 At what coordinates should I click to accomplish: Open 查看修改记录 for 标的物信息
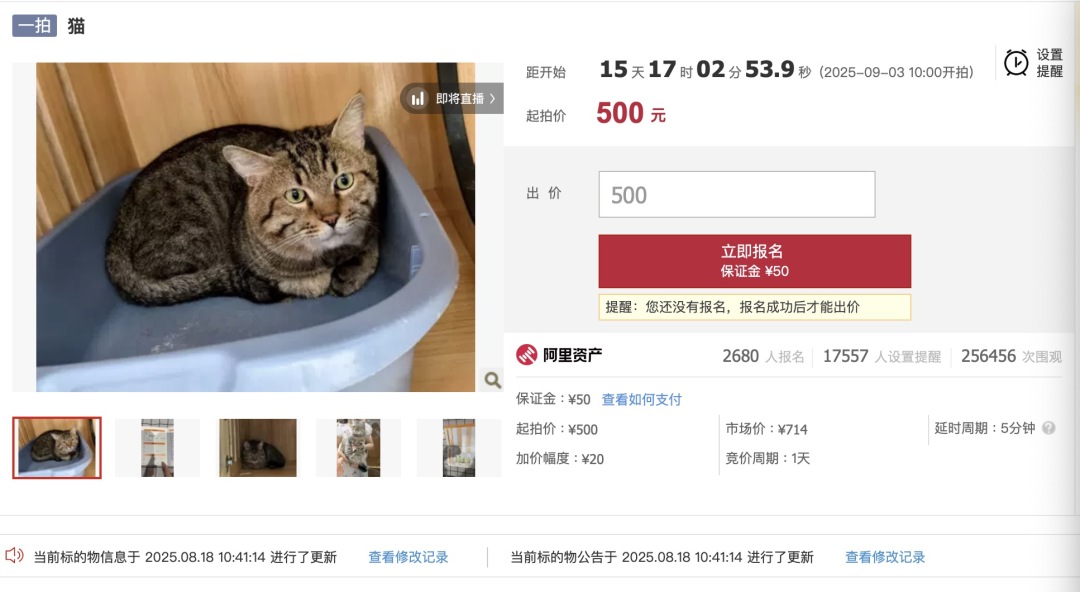tap(408, 557)
